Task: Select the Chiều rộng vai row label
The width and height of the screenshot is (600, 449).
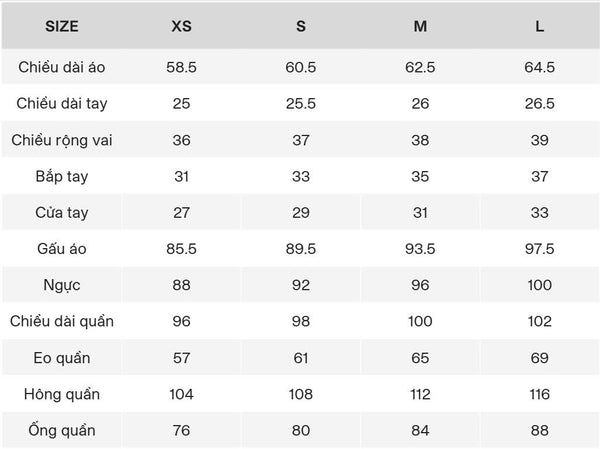Action: tap(61, 140)
